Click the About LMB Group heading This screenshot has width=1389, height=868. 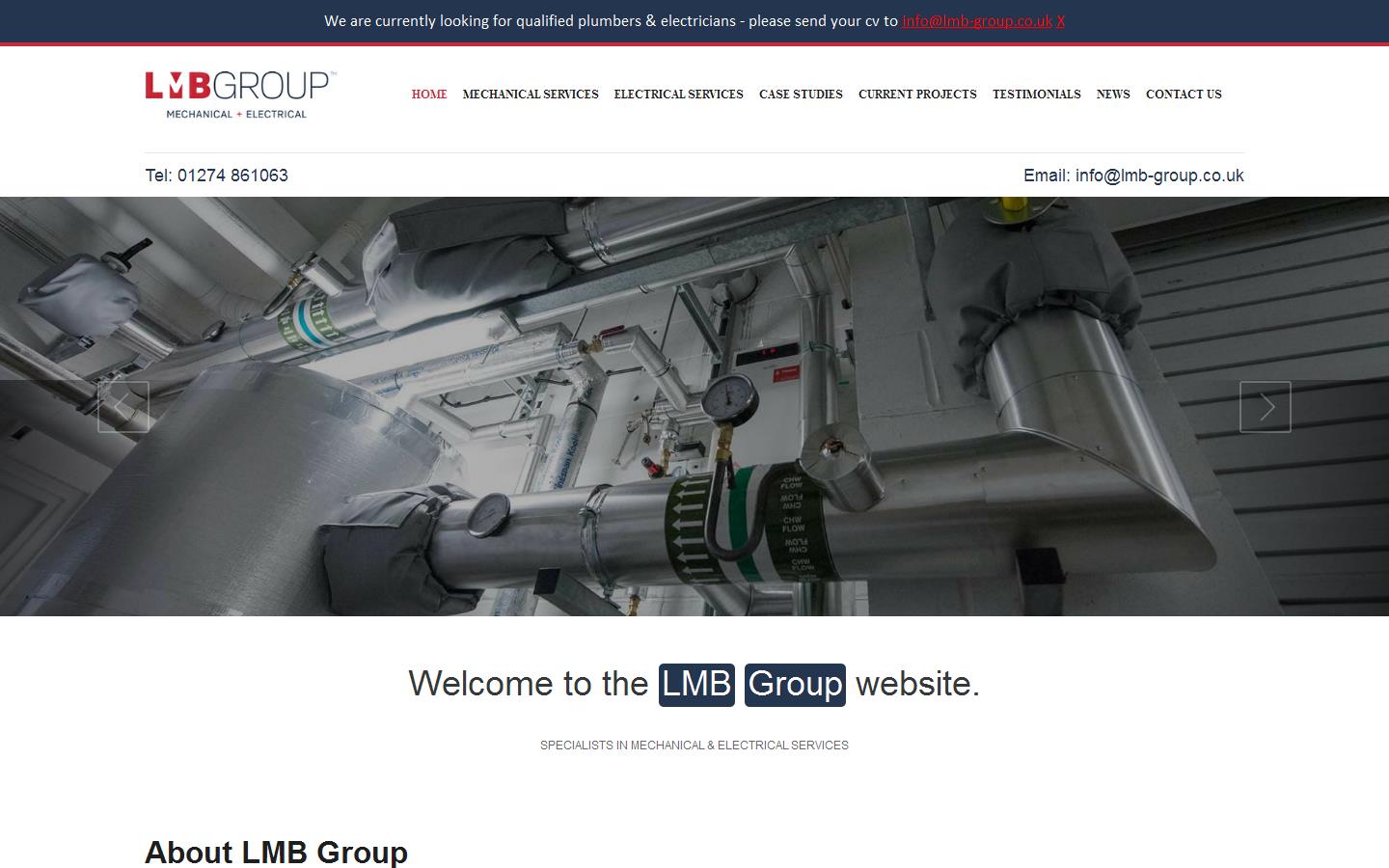(x=276, y=853)
